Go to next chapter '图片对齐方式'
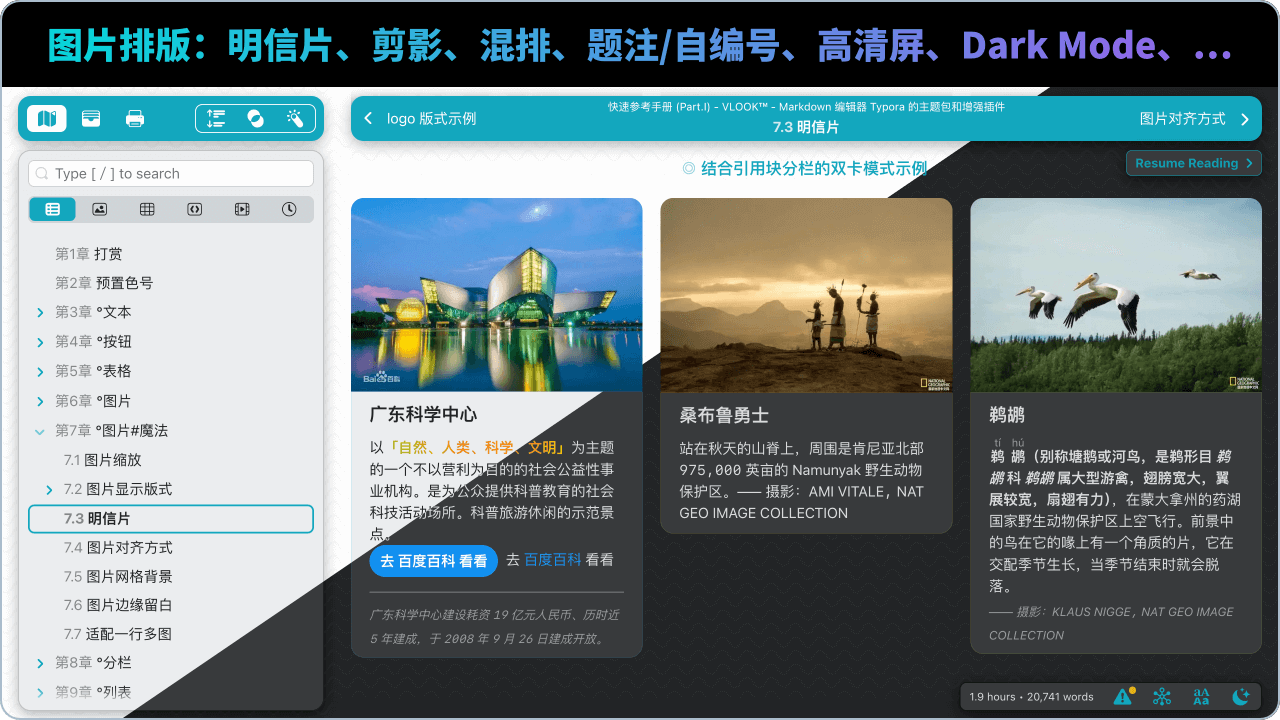1280x720 pixels. click(x=1182, y=119)
